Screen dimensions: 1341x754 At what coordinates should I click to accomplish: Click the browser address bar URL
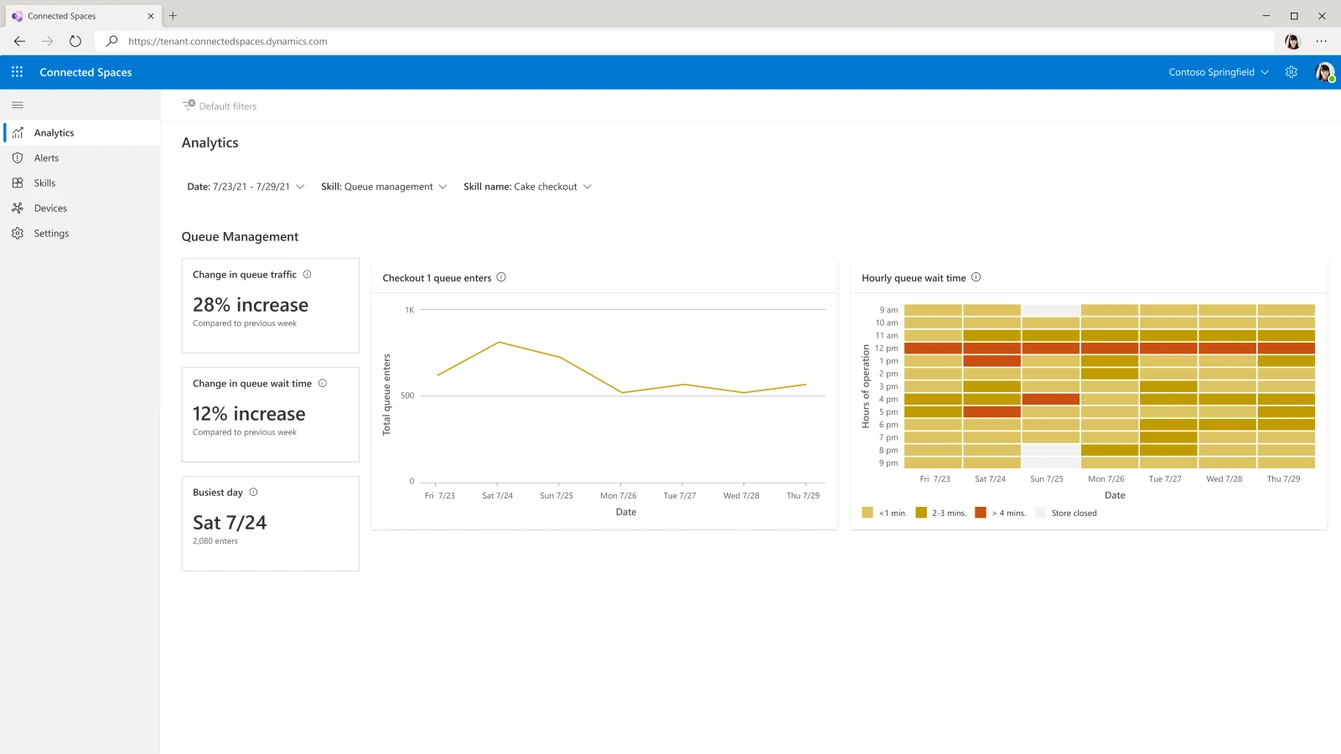pos(228,41)
